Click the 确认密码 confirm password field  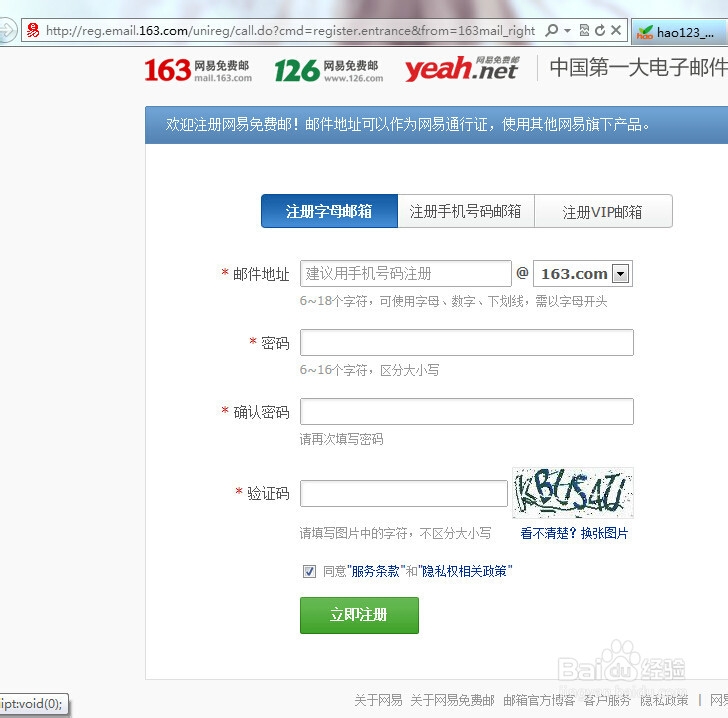click(x=467, y=411)
